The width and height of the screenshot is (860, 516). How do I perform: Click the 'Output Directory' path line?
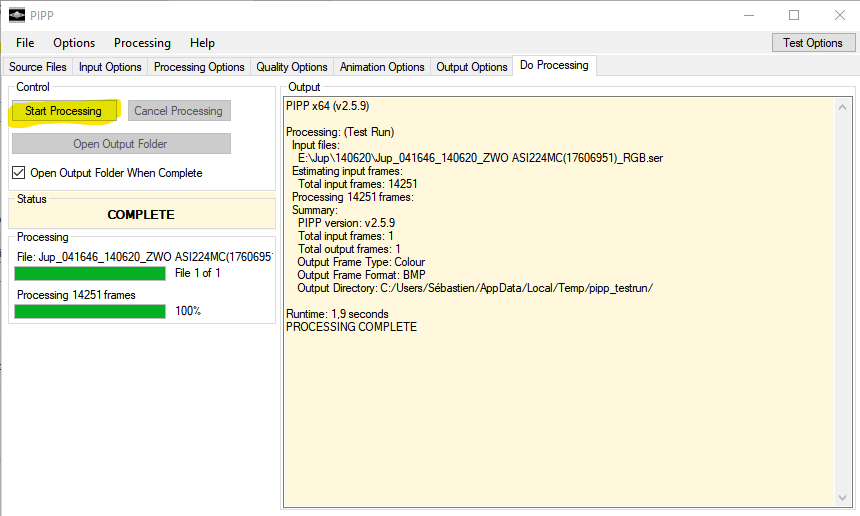point(475,288)
